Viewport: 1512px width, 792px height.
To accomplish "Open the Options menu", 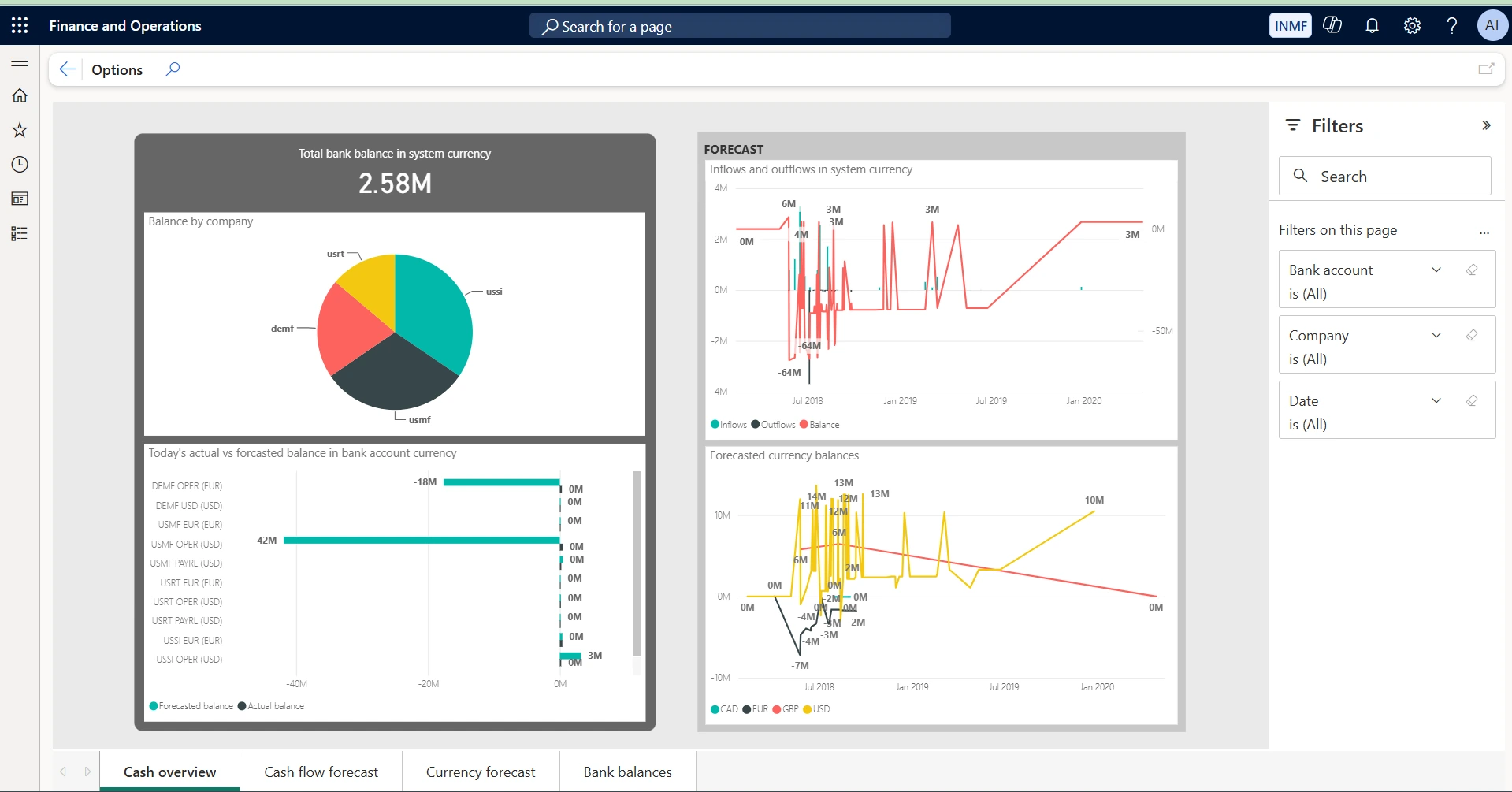I will pos(117,69).
